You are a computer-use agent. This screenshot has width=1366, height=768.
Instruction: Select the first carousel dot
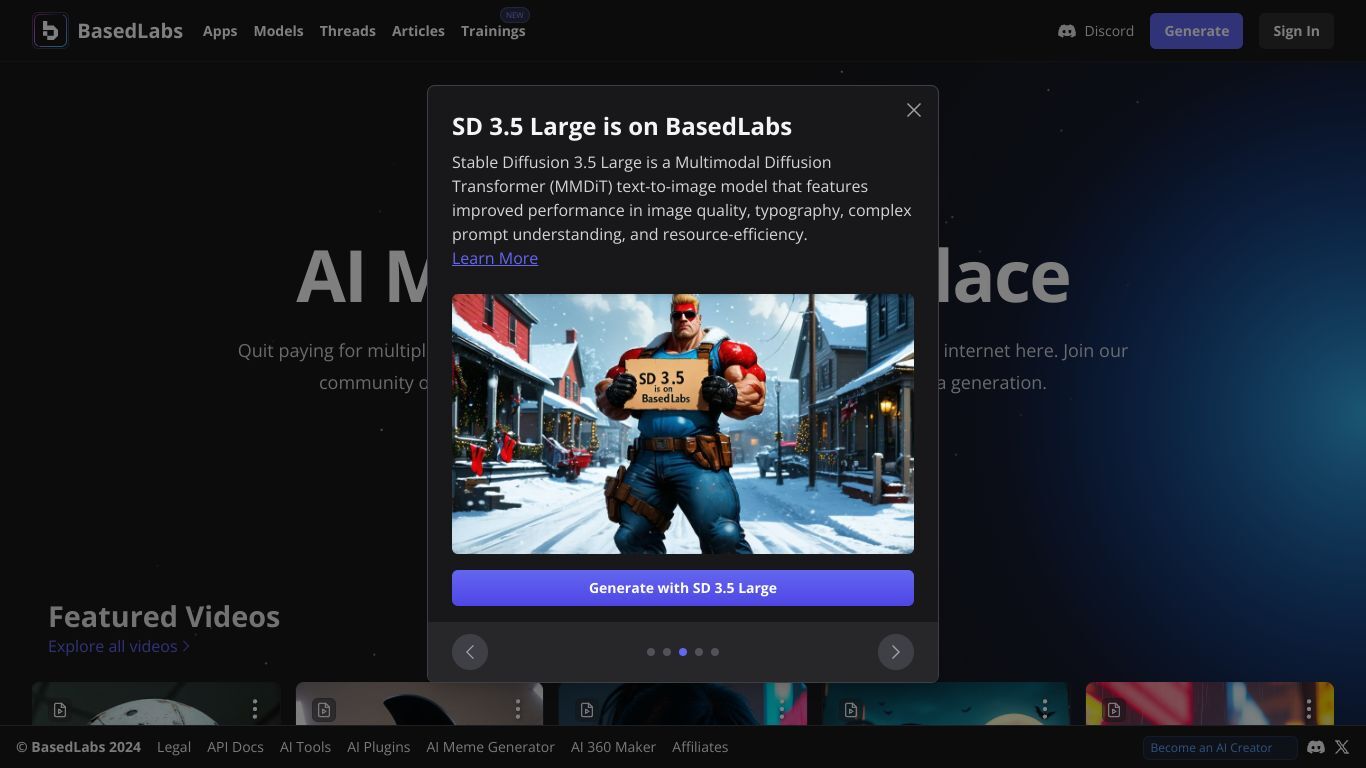pyautogui.click(x=651, y=652)
